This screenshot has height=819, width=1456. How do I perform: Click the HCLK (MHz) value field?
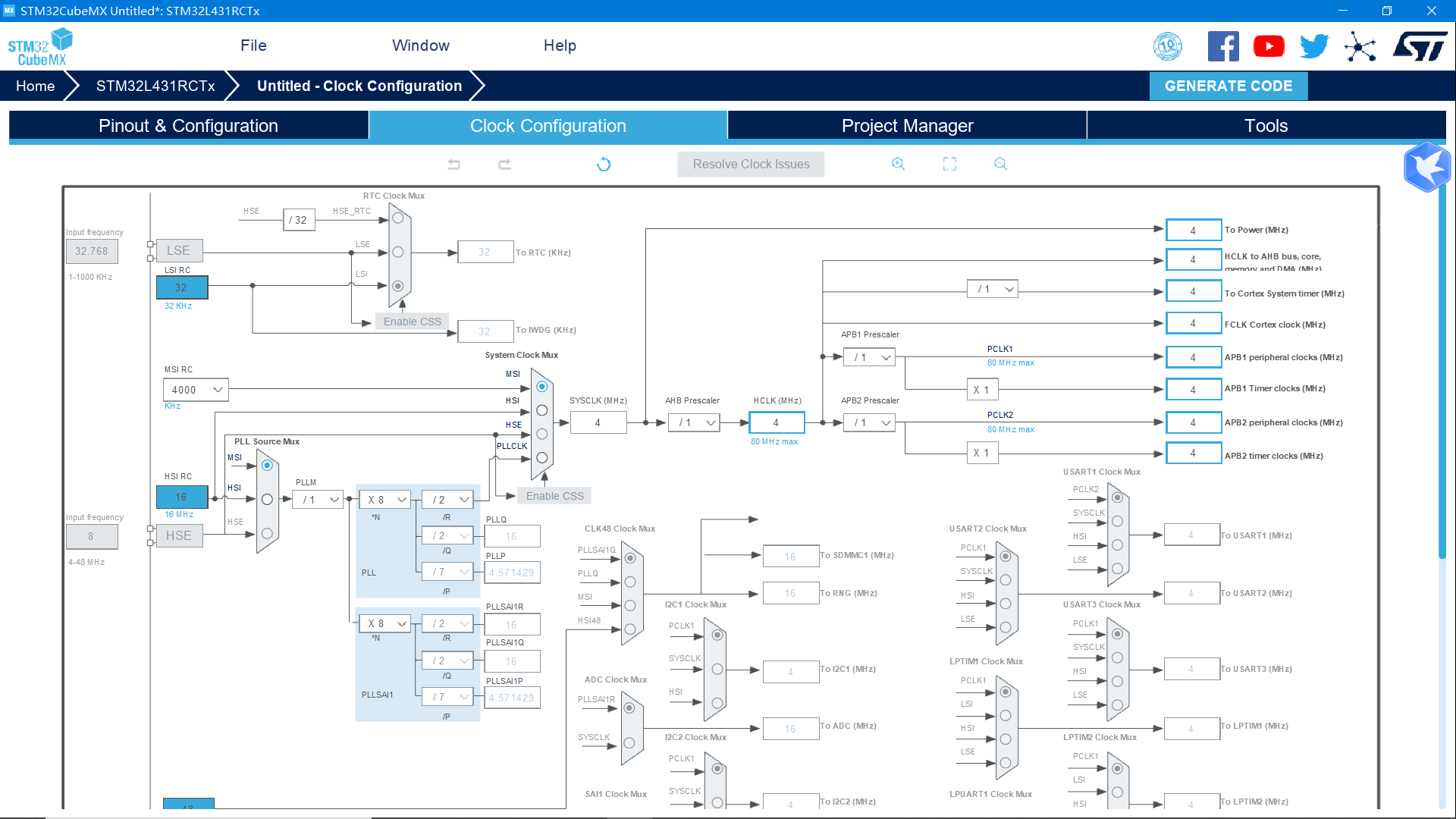(x=776, y=422)
